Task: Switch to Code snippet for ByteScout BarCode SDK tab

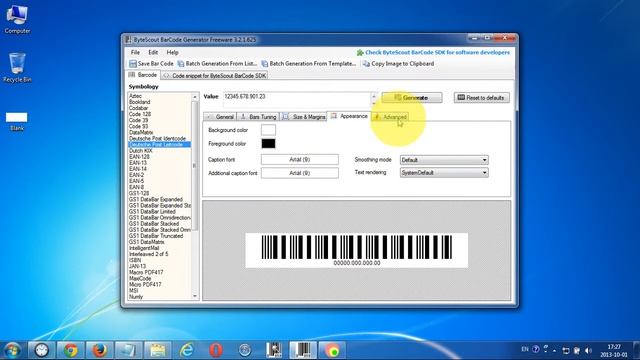Action: 214,76
